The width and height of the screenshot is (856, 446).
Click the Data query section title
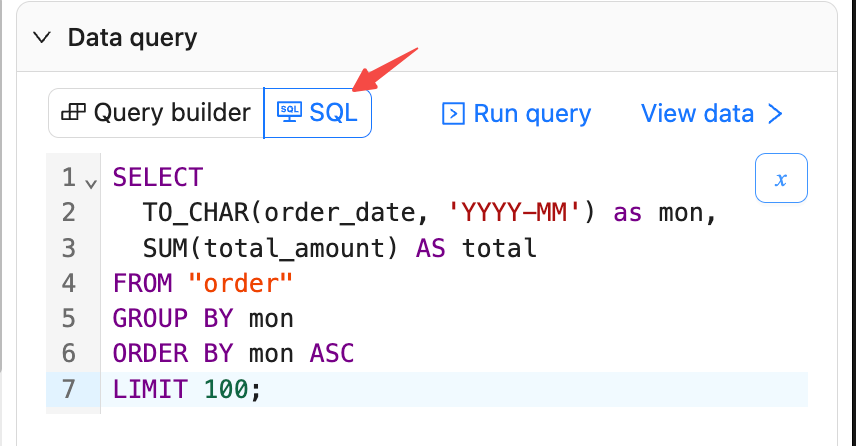132,38
